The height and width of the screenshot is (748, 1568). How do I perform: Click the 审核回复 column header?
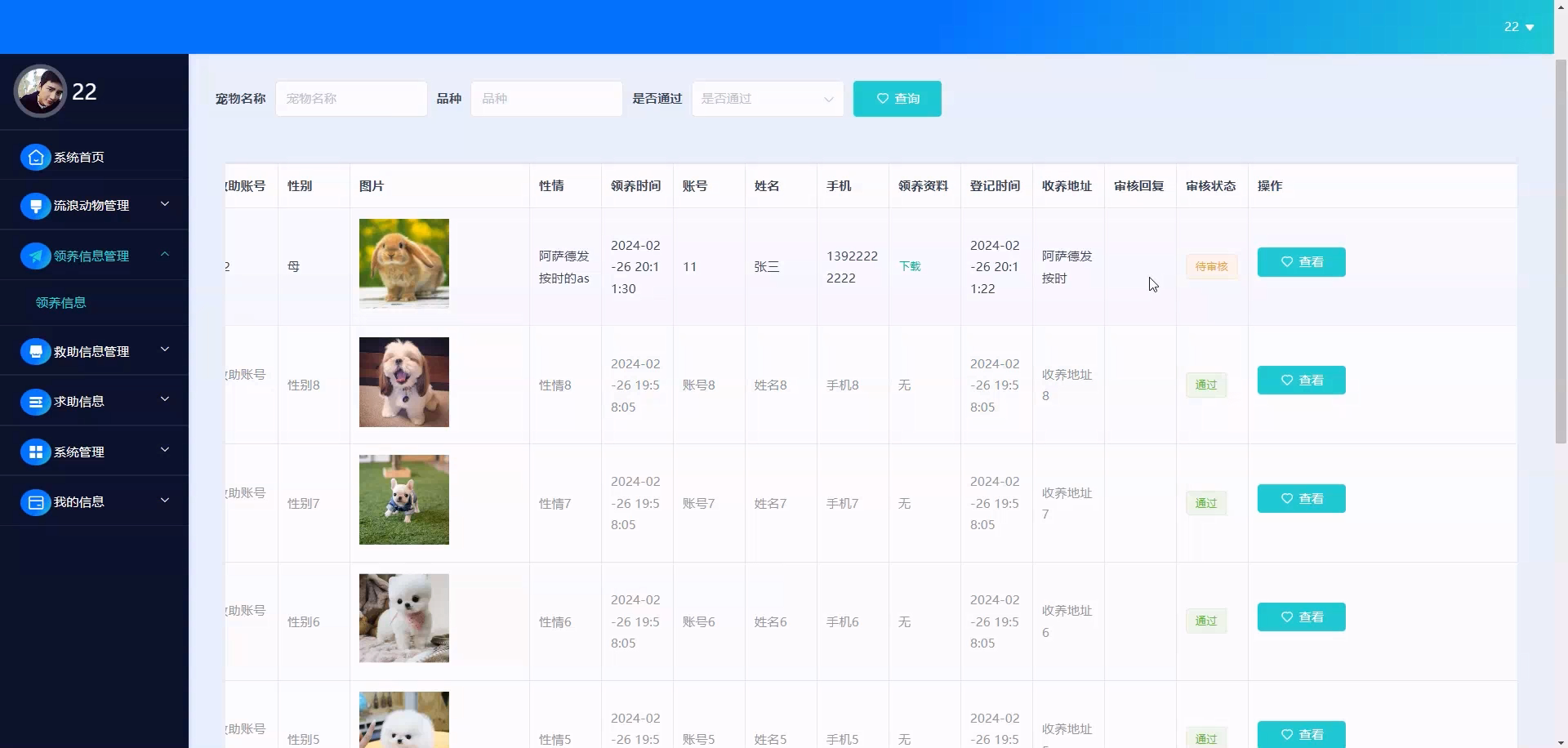click(x=1138, y=186)
